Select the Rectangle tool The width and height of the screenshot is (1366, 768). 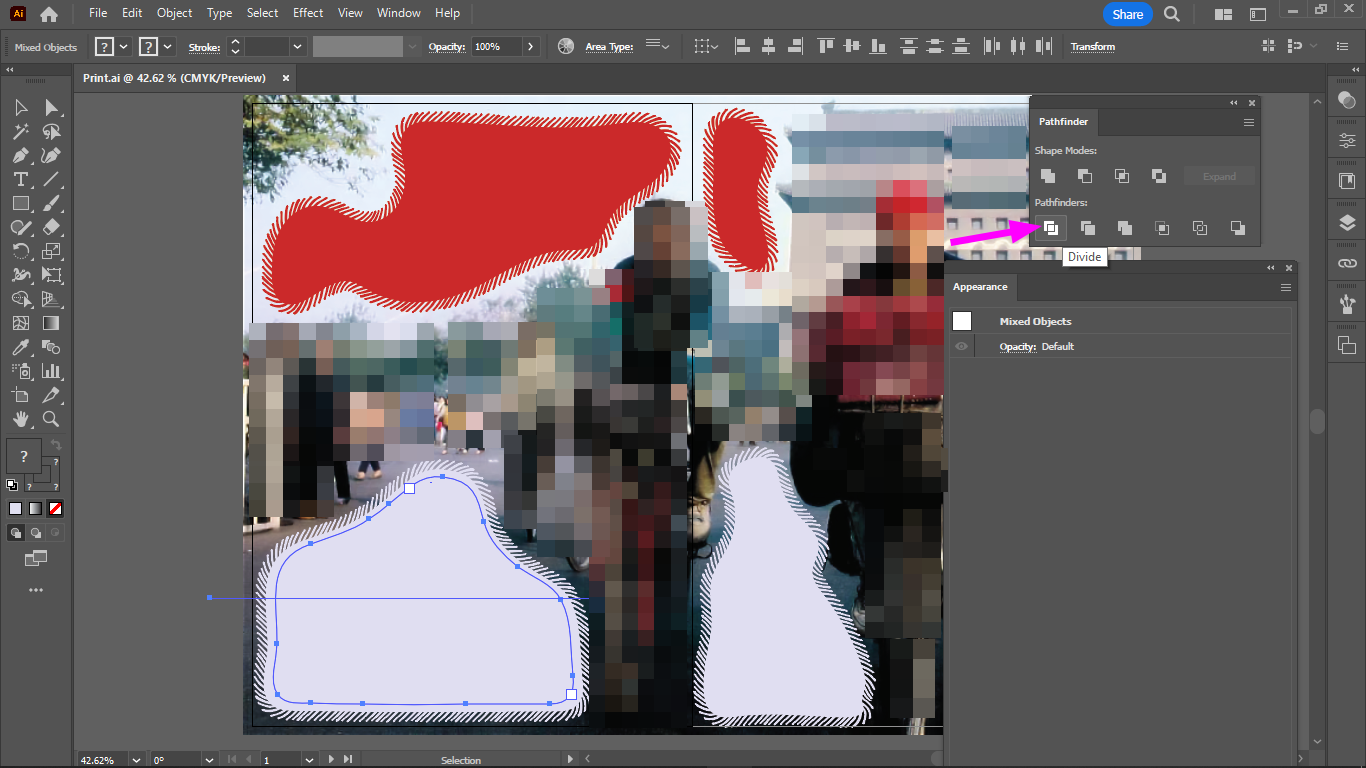coord(20,203)
